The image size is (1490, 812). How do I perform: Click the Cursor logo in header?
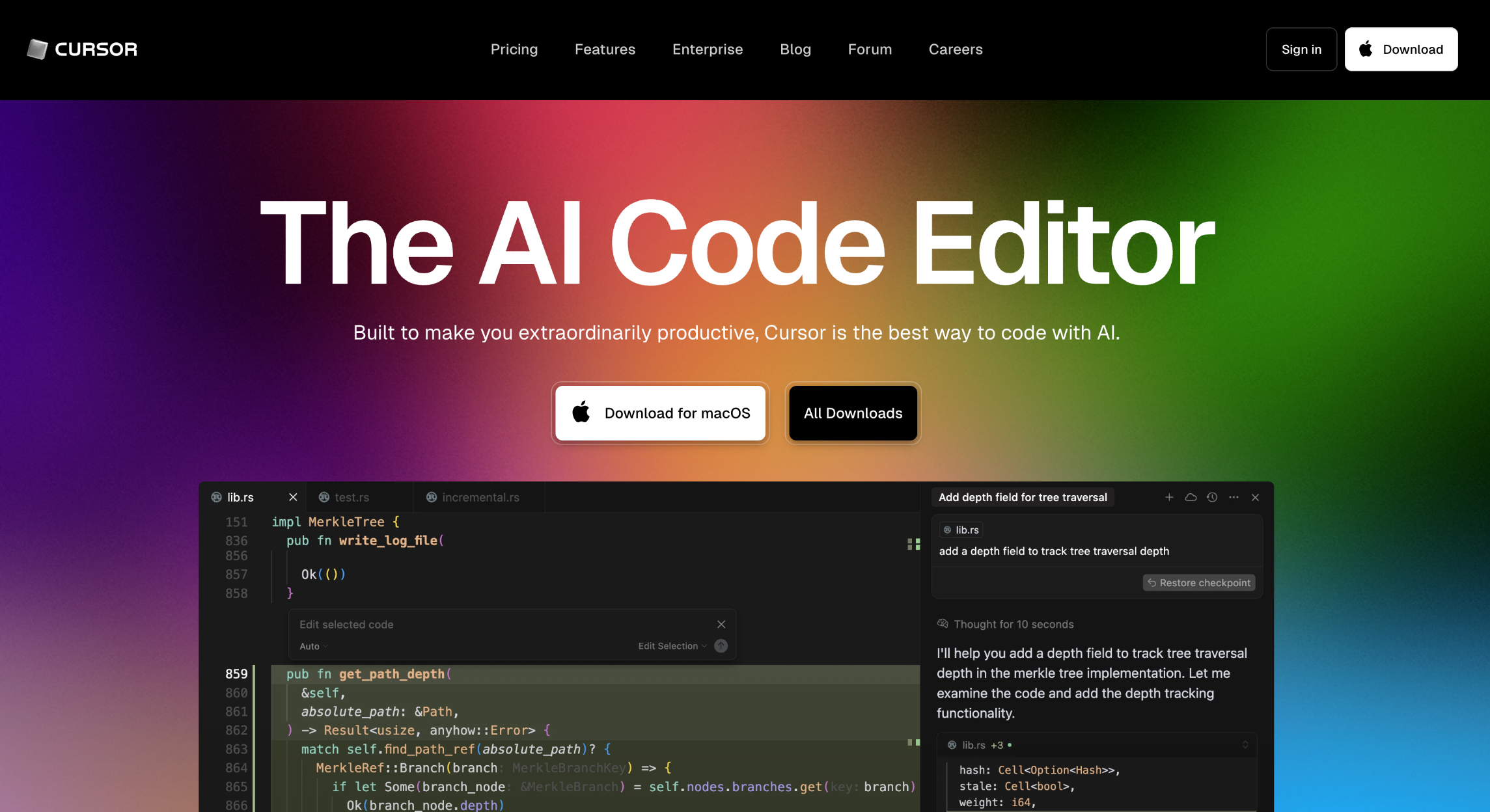click(x=82, y=49)
